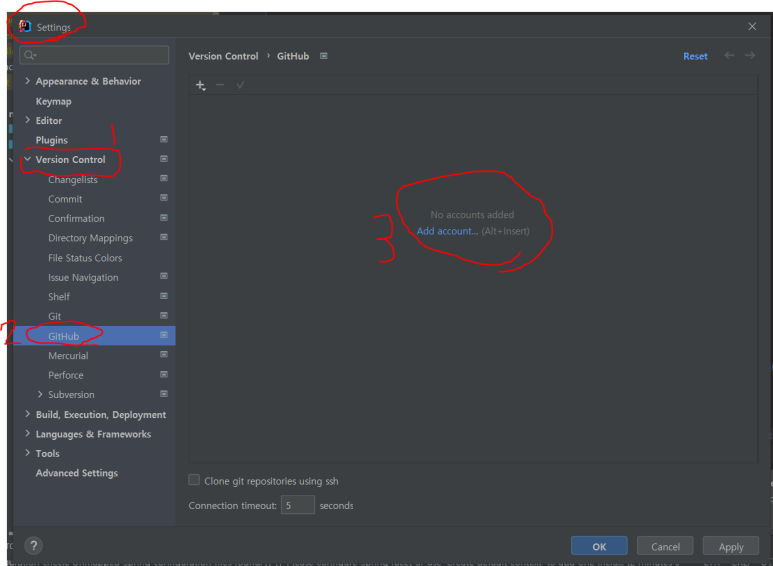Click the project icon next to Confirmation
The width and height of the screenshot is (773, 566).
point(164,217)
